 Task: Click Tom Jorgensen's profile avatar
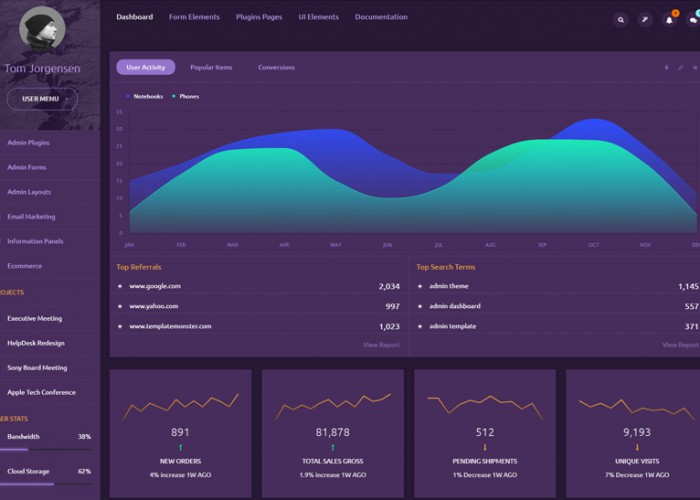click(x=42, y=28)
